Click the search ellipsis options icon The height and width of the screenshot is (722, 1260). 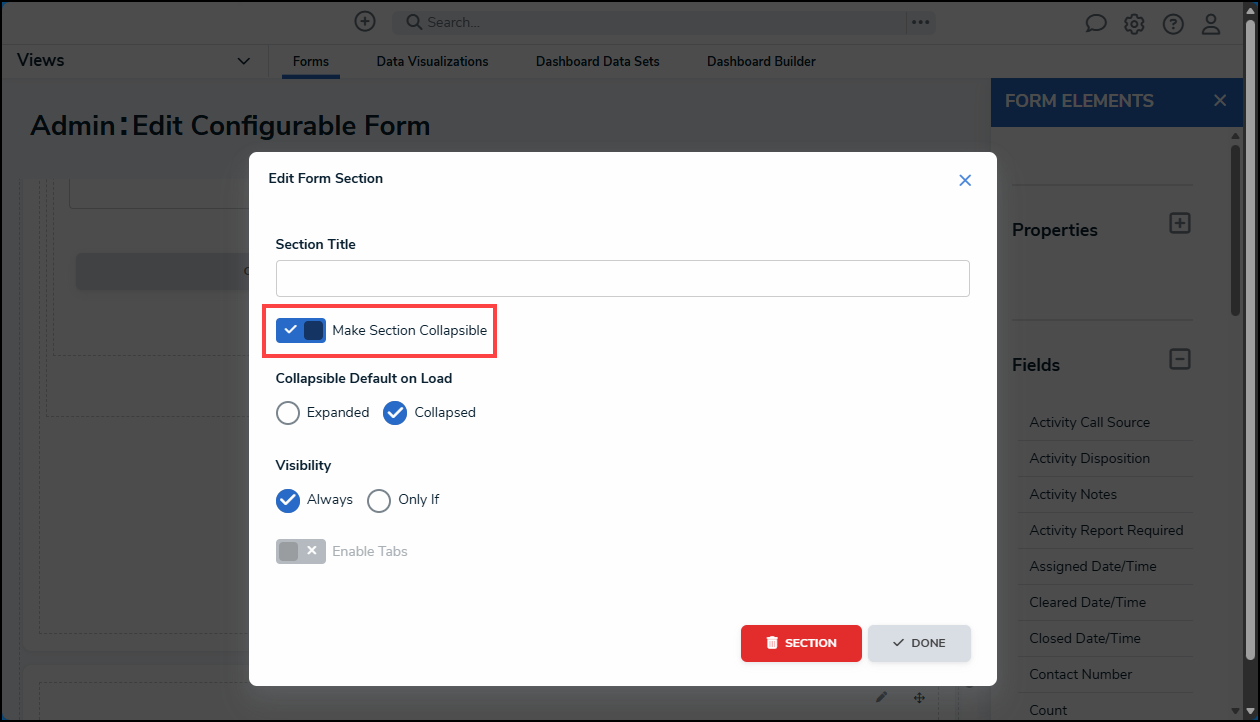click(x=920, y=22)
